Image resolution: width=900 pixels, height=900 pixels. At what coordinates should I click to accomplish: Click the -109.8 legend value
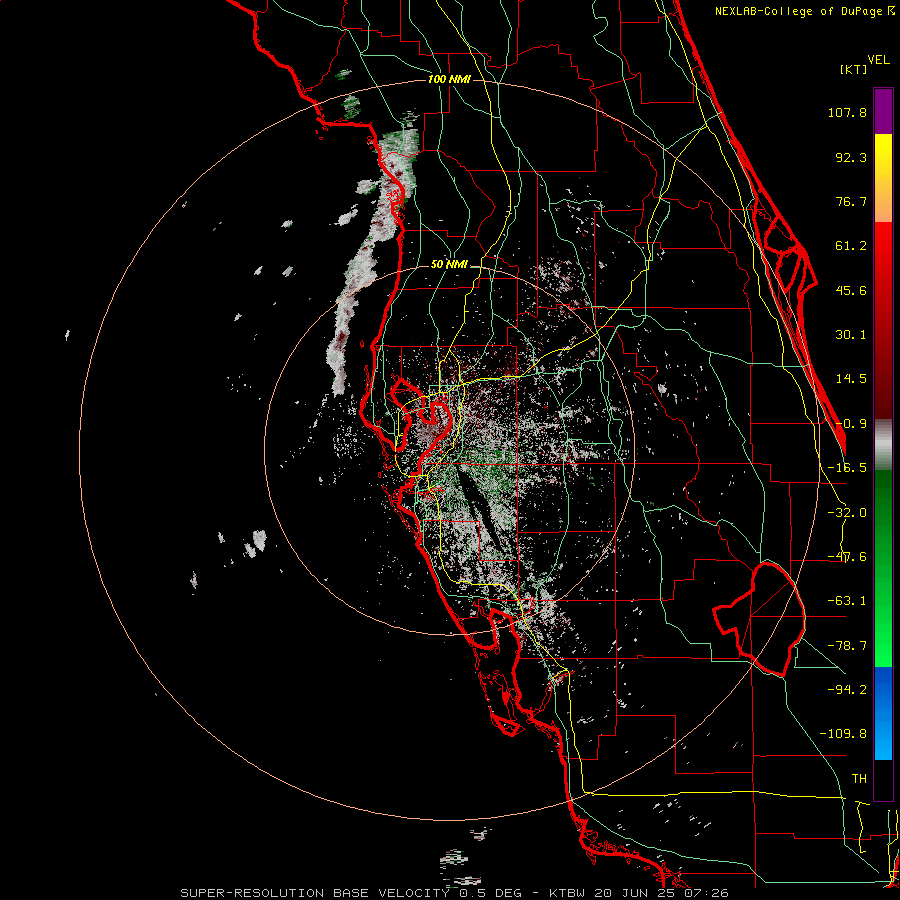tap(844, 734)
